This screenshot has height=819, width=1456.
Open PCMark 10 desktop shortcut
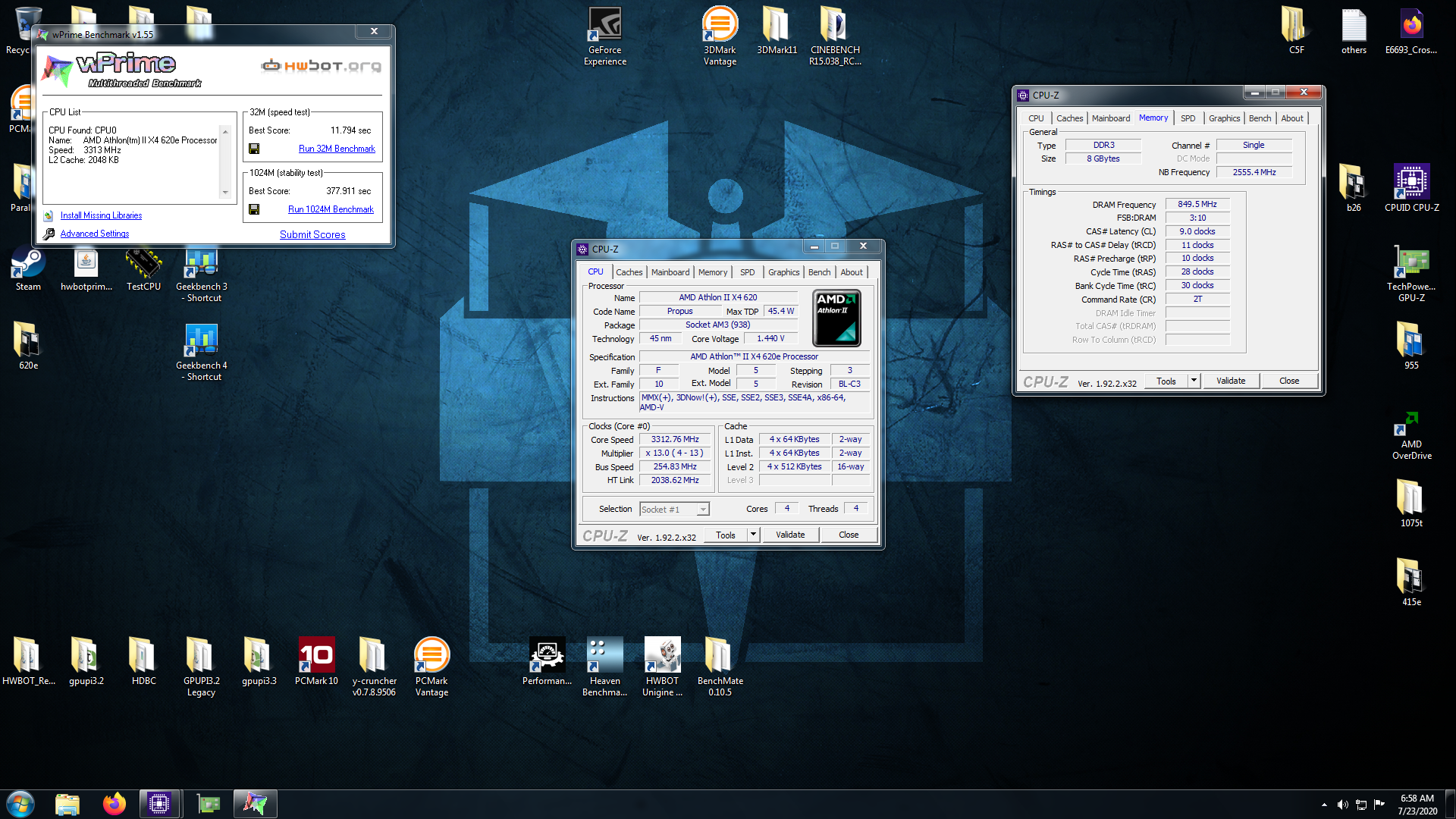click(x=316, y=661)
